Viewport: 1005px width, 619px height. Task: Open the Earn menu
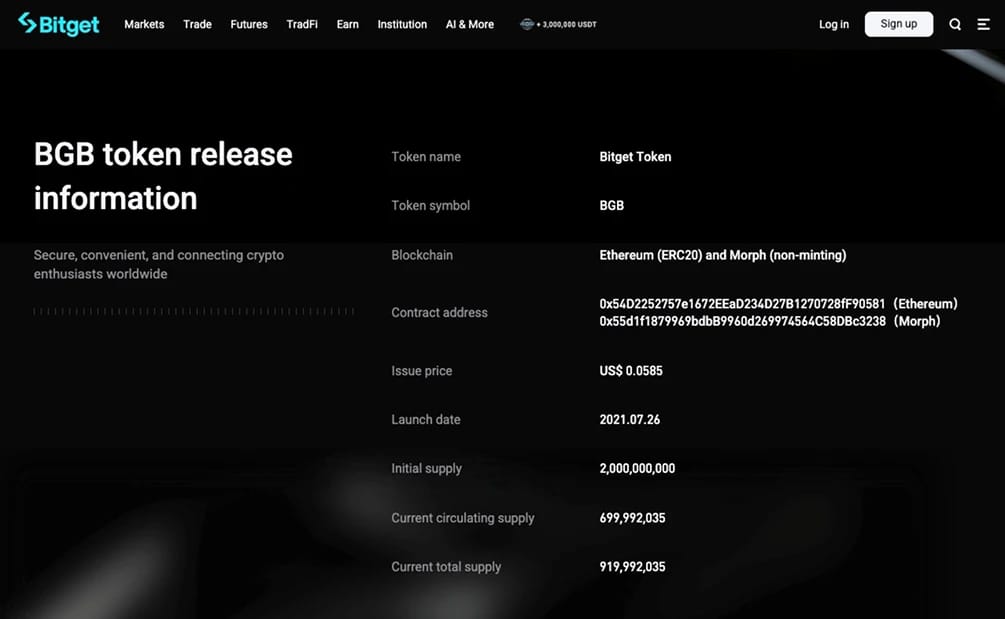coord(347,24)
